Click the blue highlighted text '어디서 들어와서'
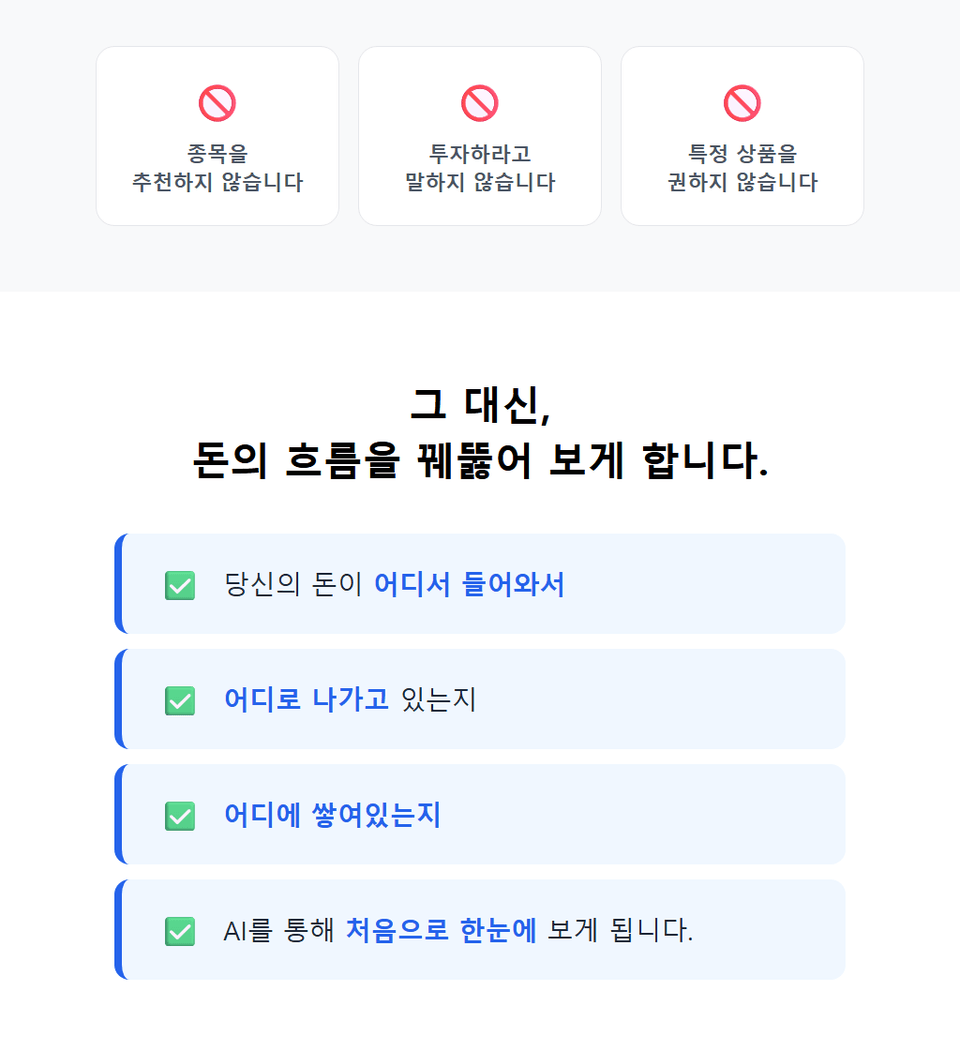 pos(469,585)
